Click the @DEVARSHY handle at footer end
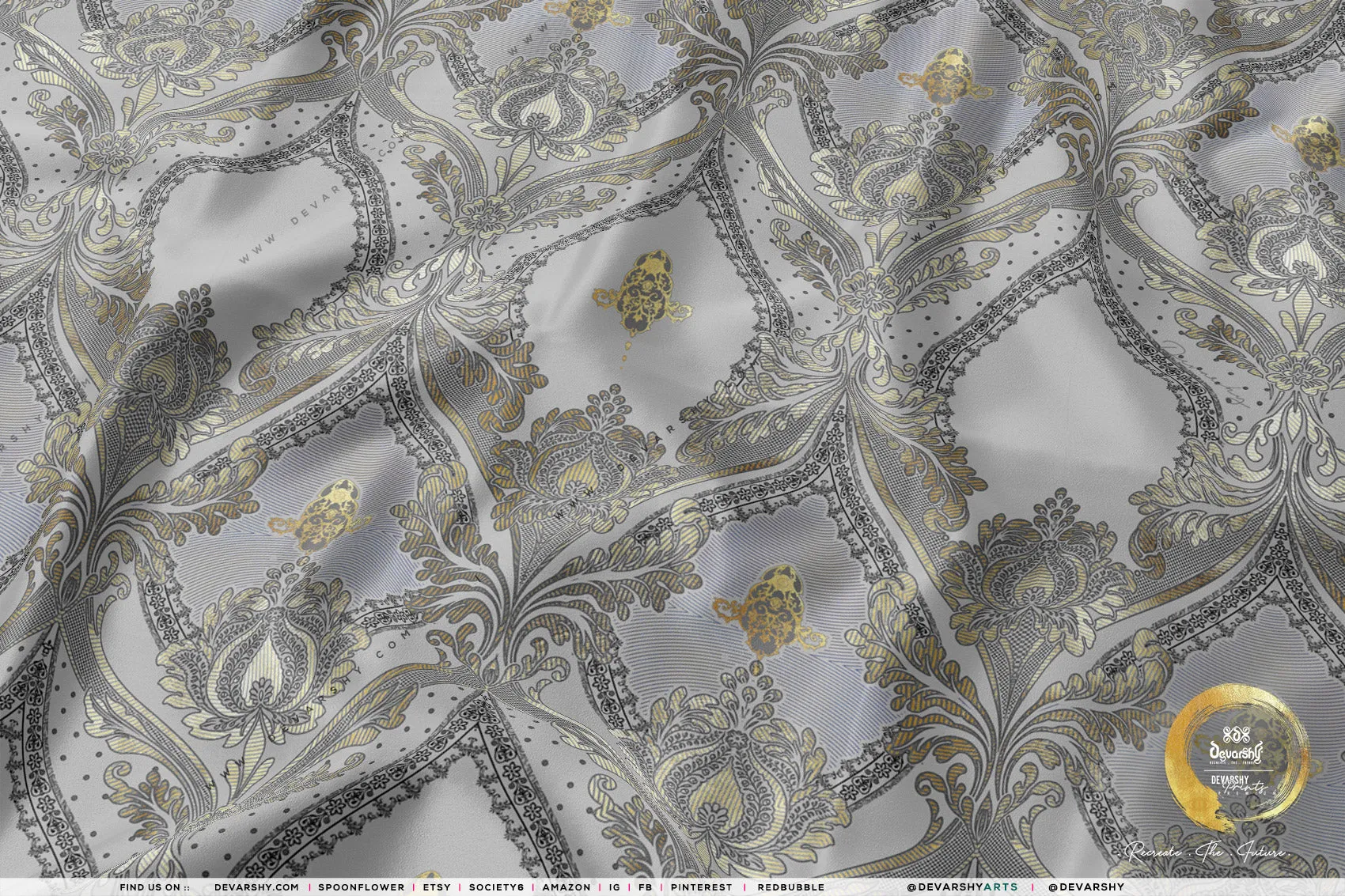Image resolution: width=1345 pixels, height=896 pixels. coord(1086,887)
